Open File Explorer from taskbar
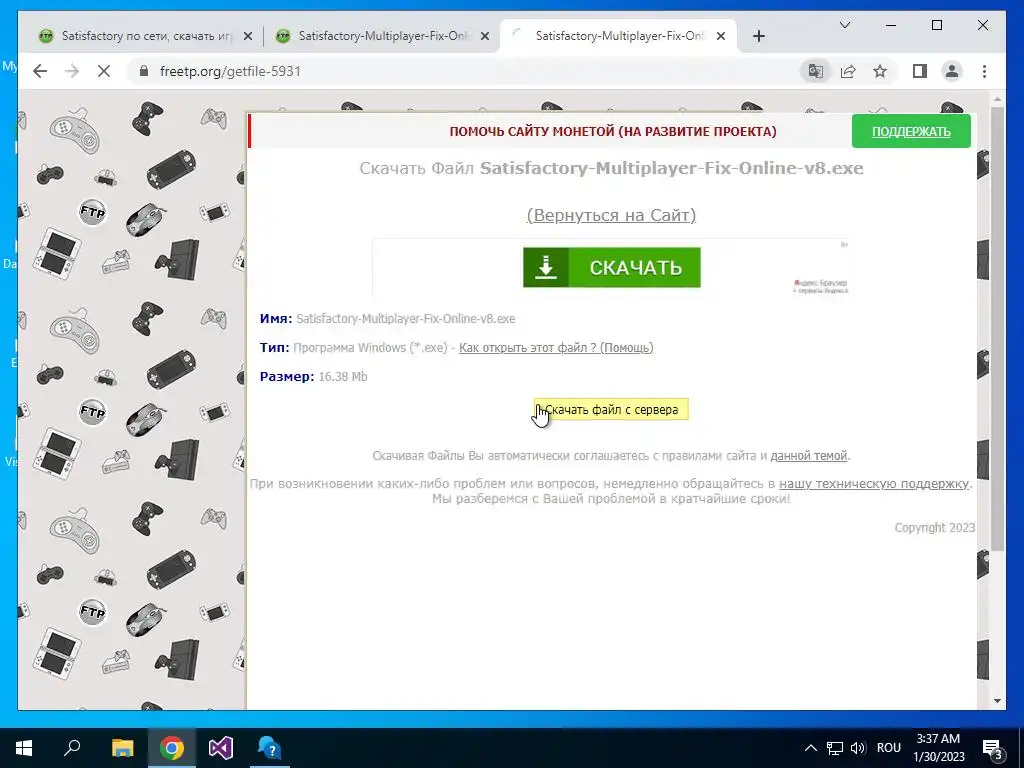1024x768 pixels. 122,748
